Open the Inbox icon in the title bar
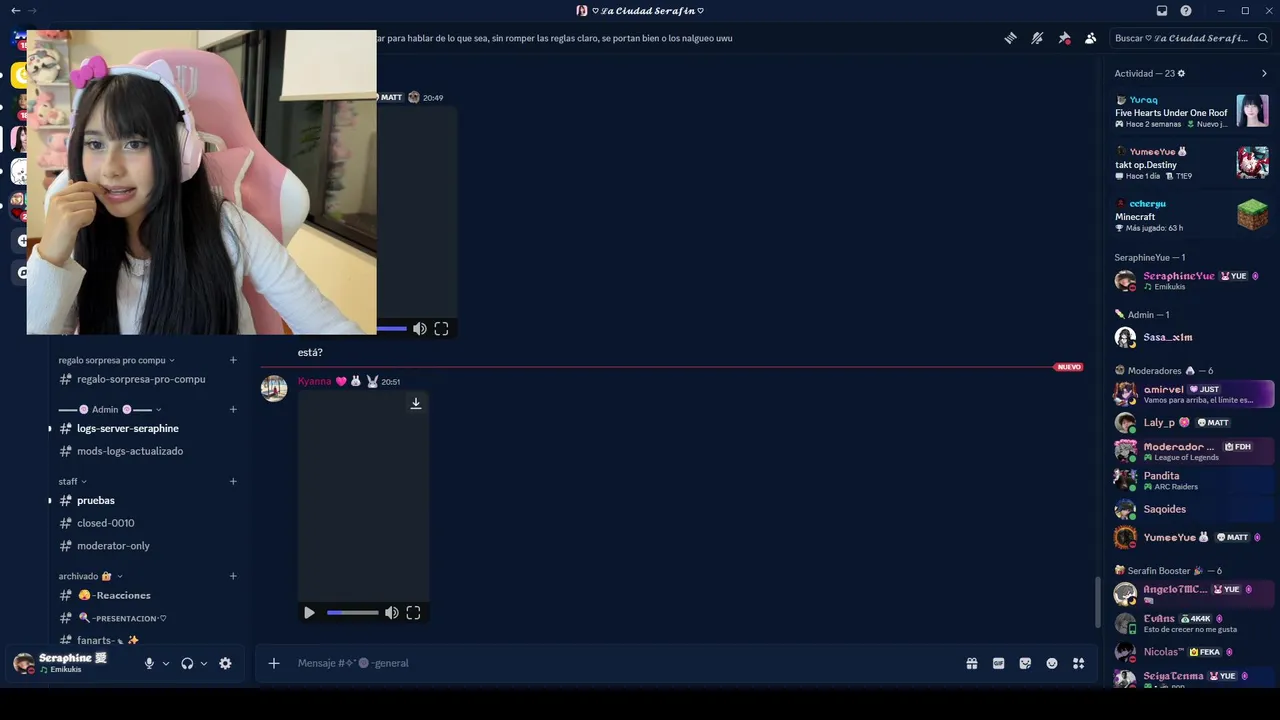The width and height of the screenshot is (1280, 720). tap(1161, 10)
